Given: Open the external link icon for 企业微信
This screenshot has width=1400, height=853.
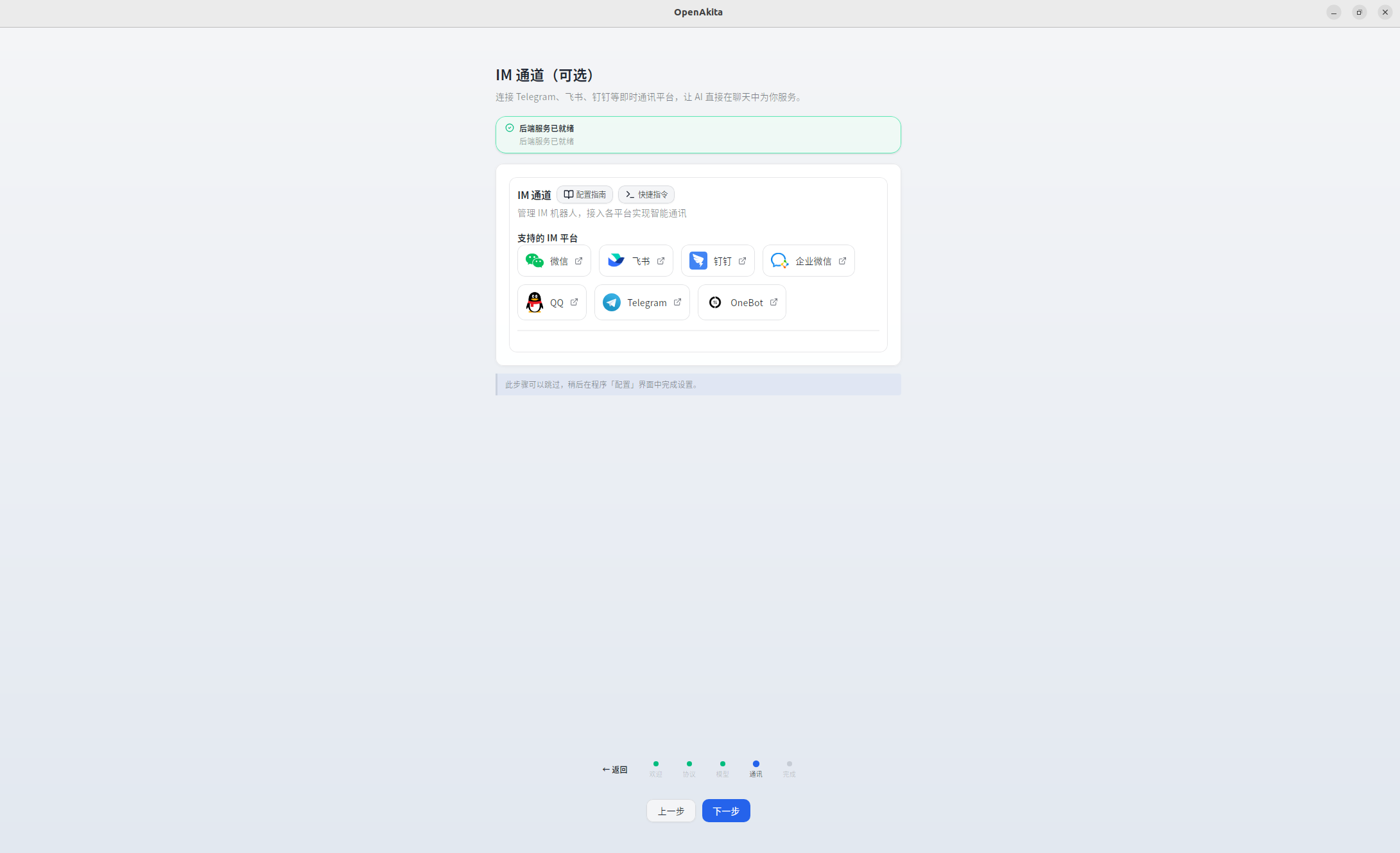Looking at the screenshot, I should point(842,261).
